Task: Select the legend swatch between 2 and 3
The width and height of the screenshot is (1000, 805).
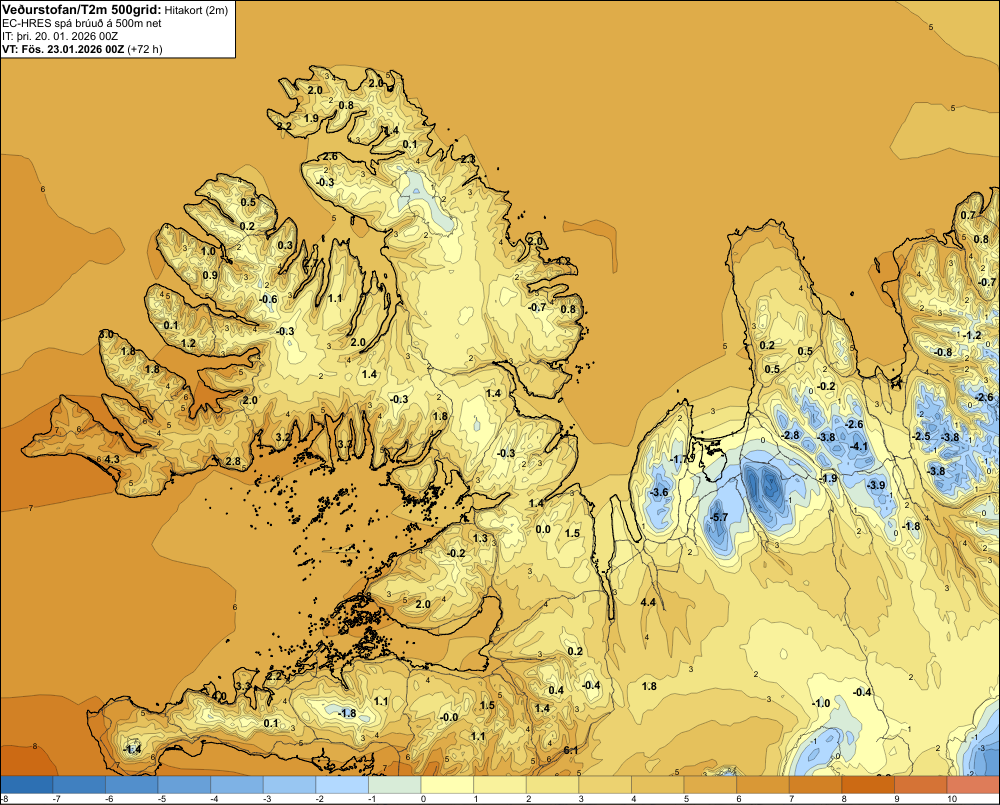Action: 553,785
